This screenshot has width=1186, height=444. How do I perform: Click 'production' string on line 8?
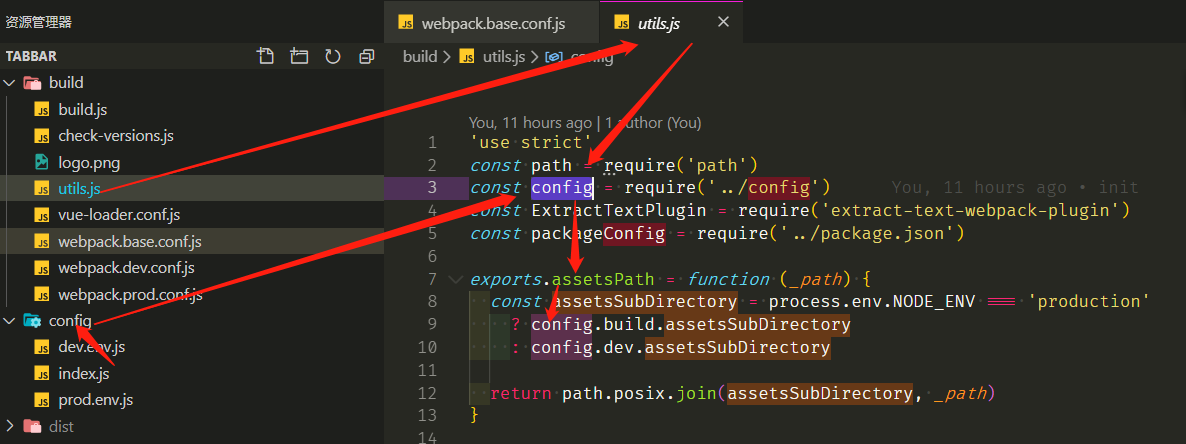(1090, 302)
